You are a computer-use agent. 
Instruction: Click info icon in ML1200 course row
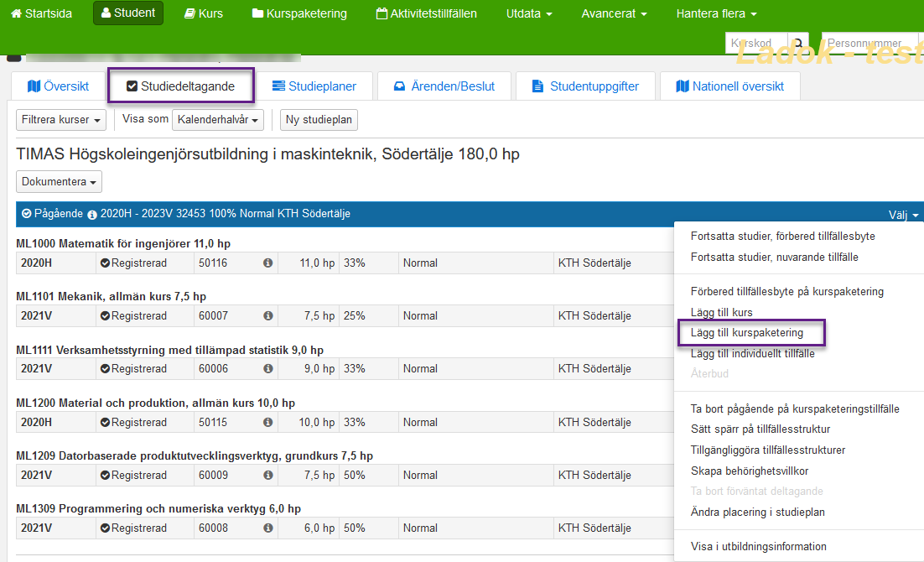(x=268, y=422)
